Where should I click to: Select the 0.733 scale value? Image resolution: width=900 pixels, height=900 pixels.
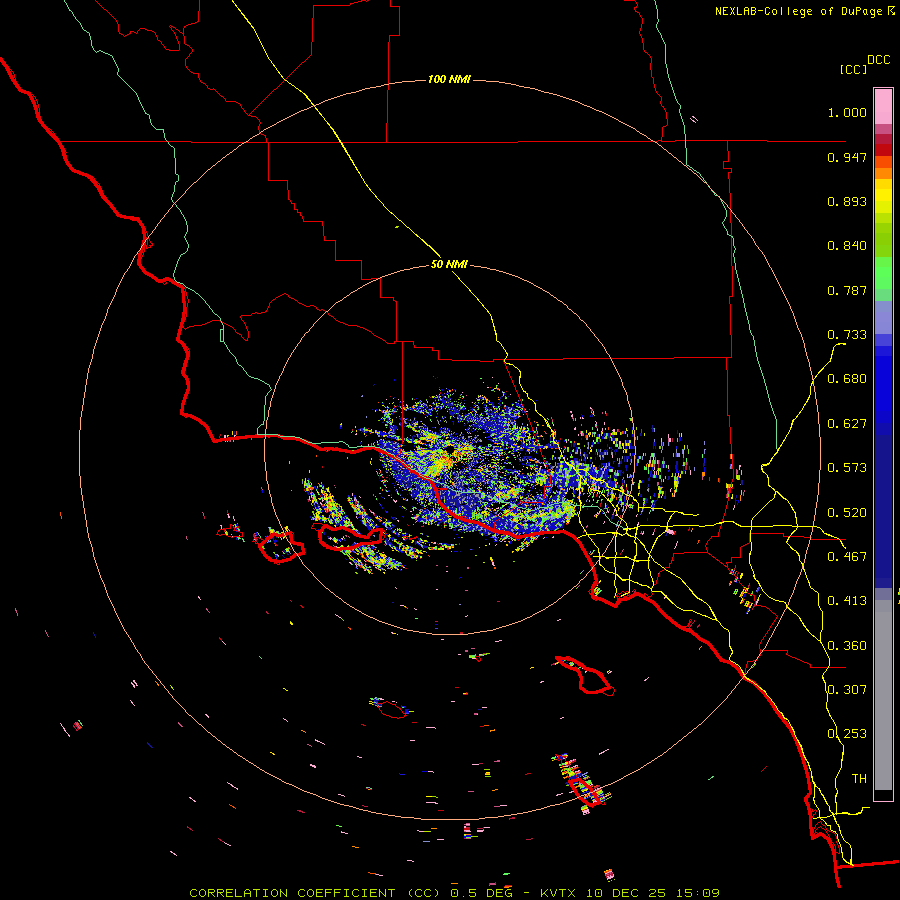847,335
